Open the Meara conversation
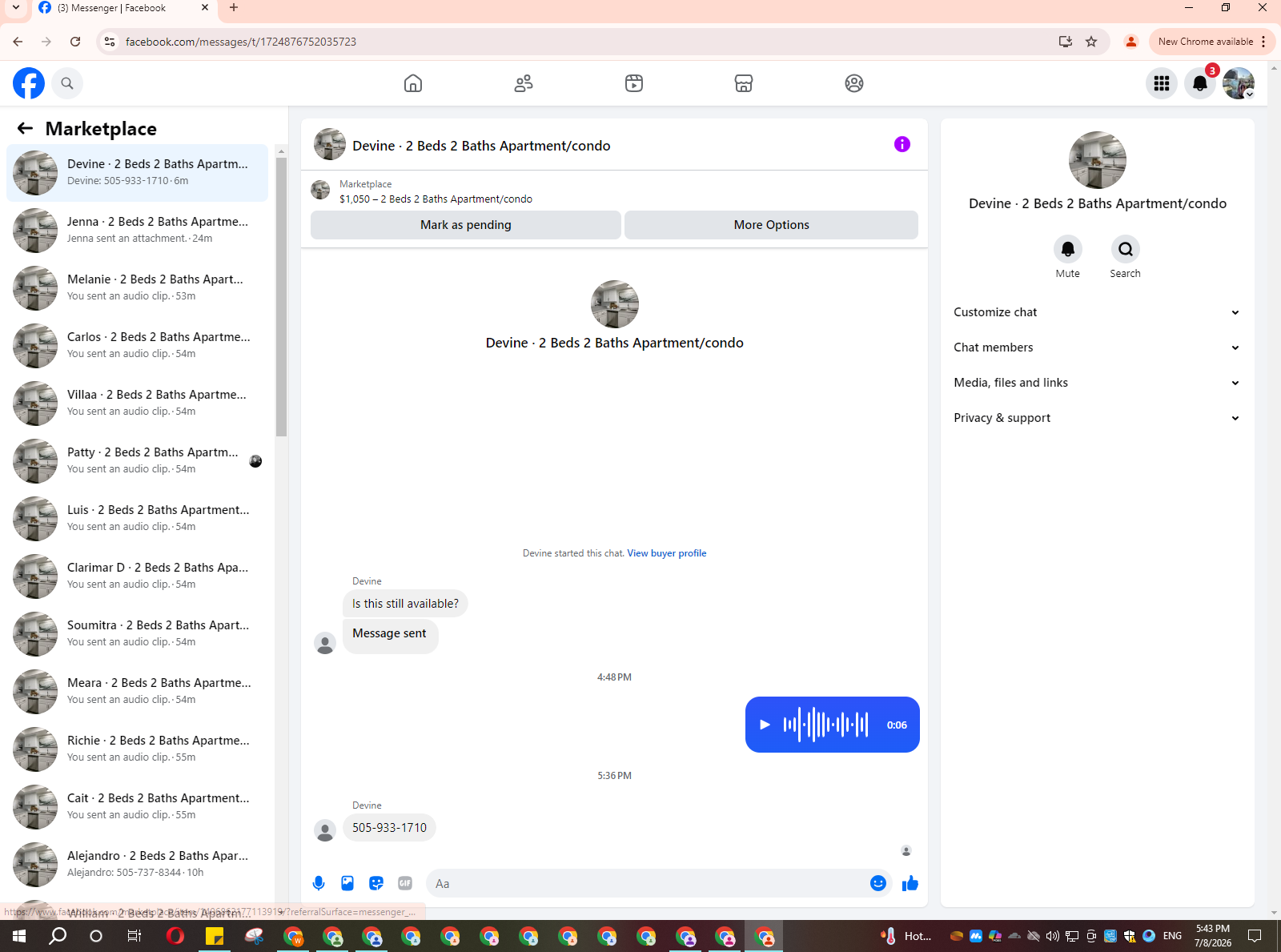The height and width of the screenshot is (952, 1281). point(138,692)
